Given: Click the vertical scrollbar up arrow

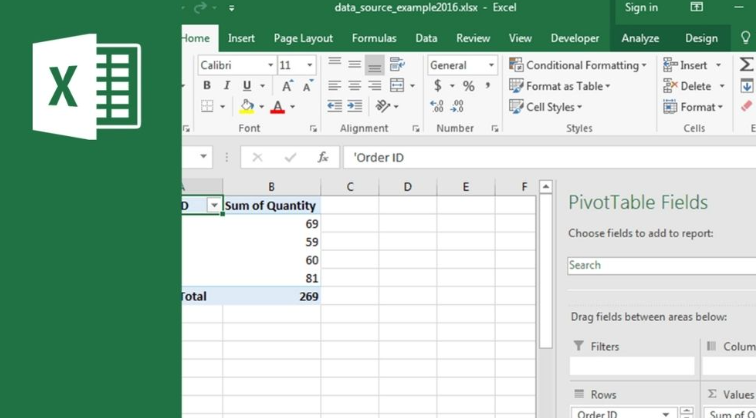Looking at the screenshot, I should [x=545, y=187].
